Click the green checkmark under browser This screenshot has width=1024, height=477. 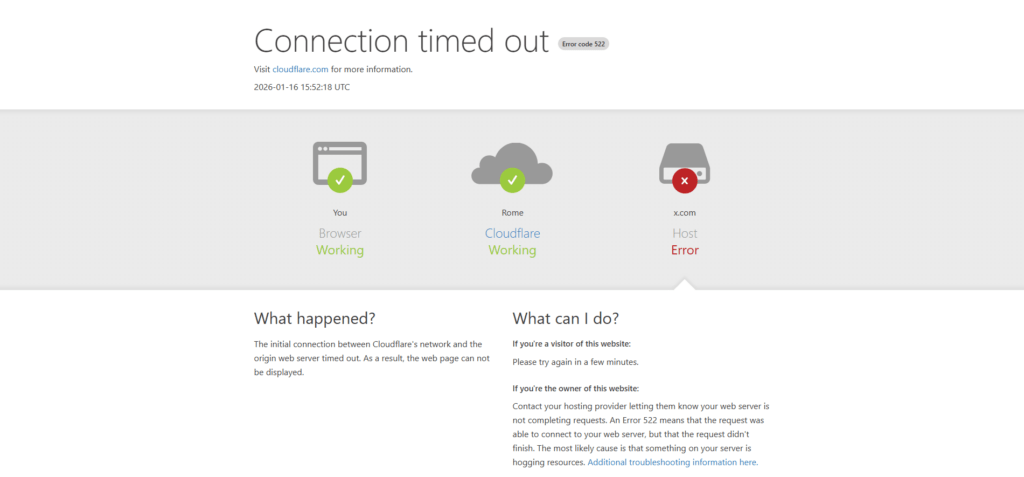tap(340, 181)
